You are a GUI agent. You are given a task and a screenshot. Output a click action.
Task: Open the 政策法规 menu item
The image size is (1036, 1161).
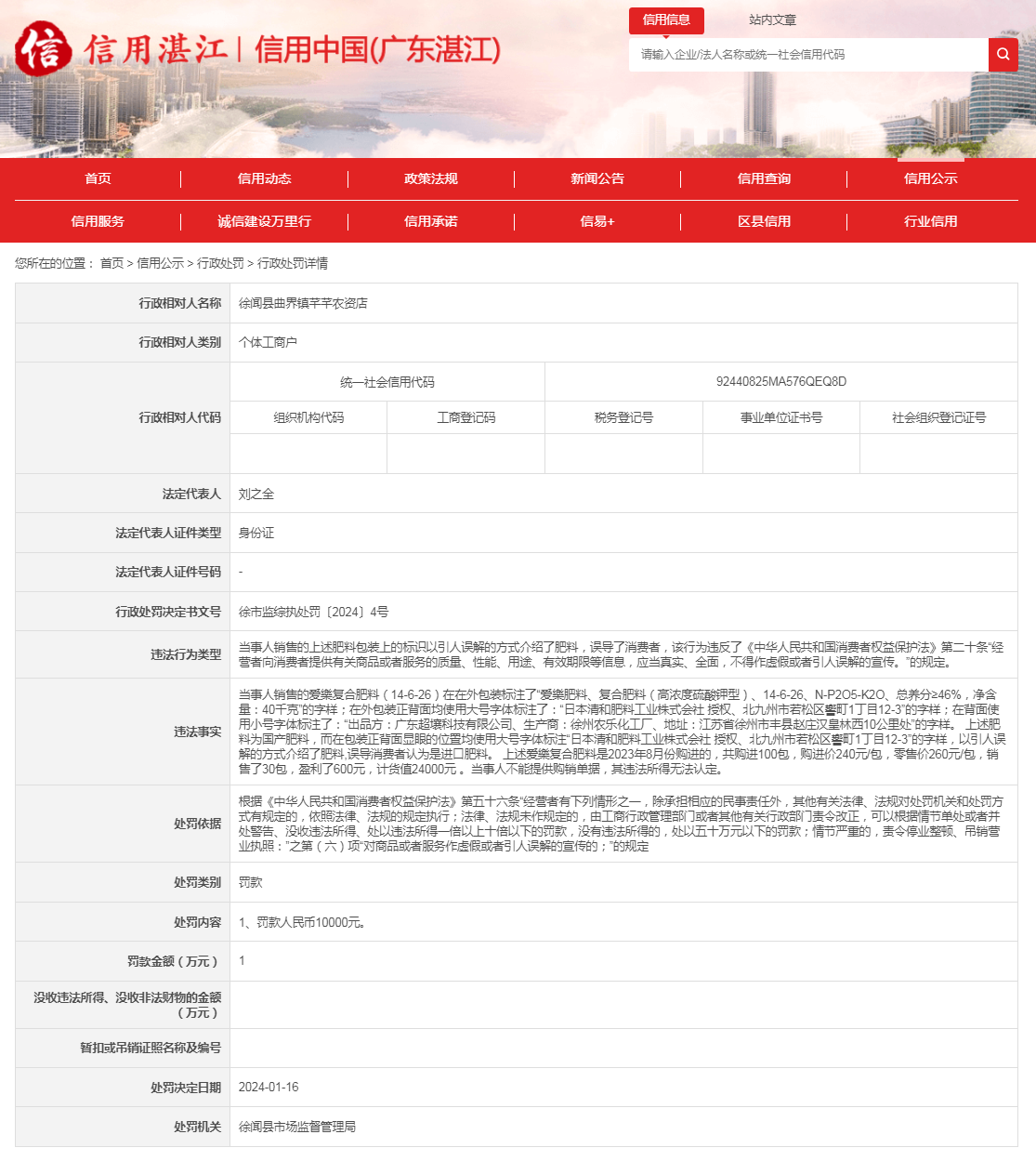(x=431, y=178)
